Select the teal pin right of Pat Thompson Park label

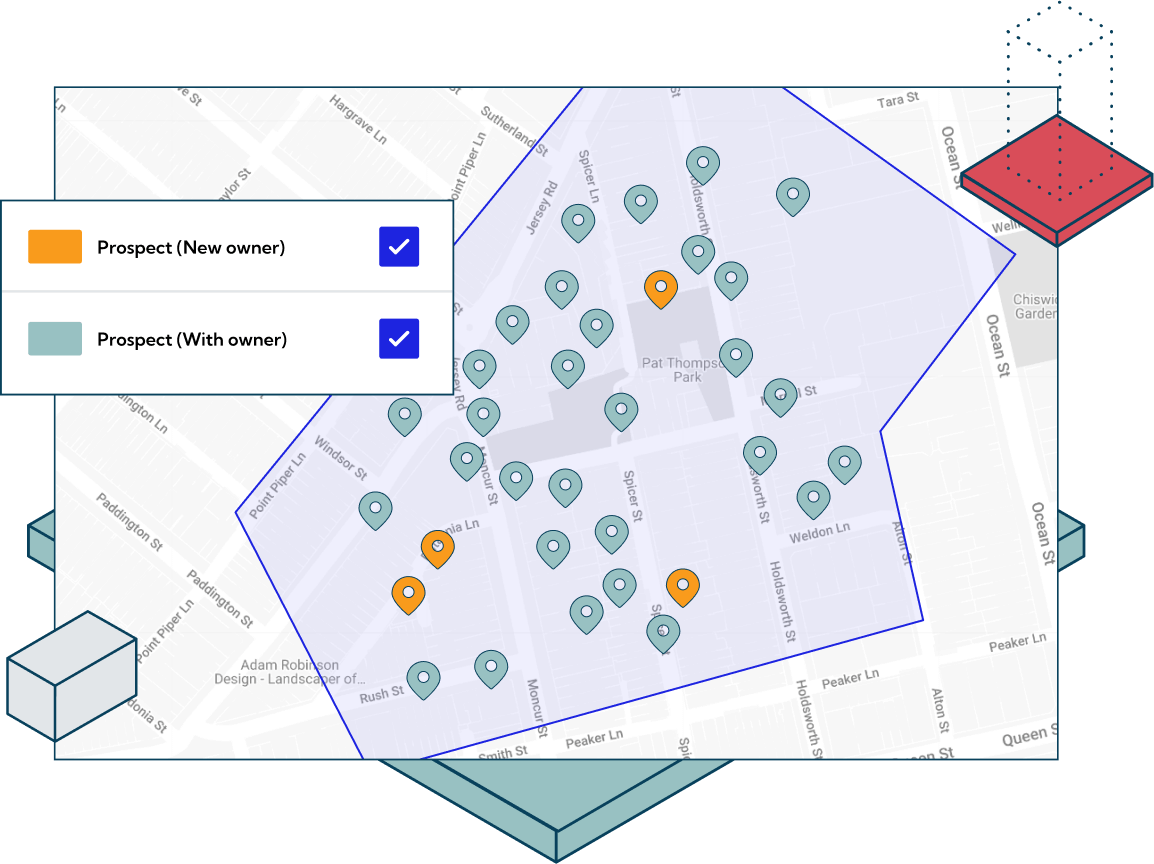coord(736,358)
